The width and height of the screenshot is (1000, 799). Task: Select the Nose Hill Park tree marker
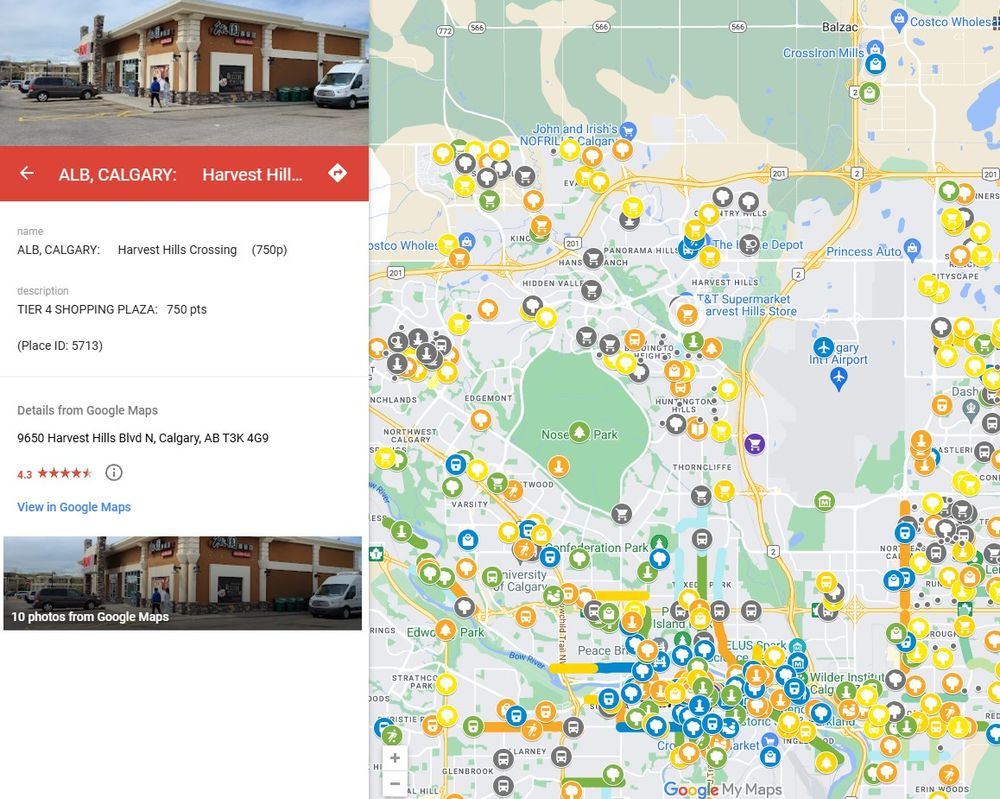click(579, 432)
